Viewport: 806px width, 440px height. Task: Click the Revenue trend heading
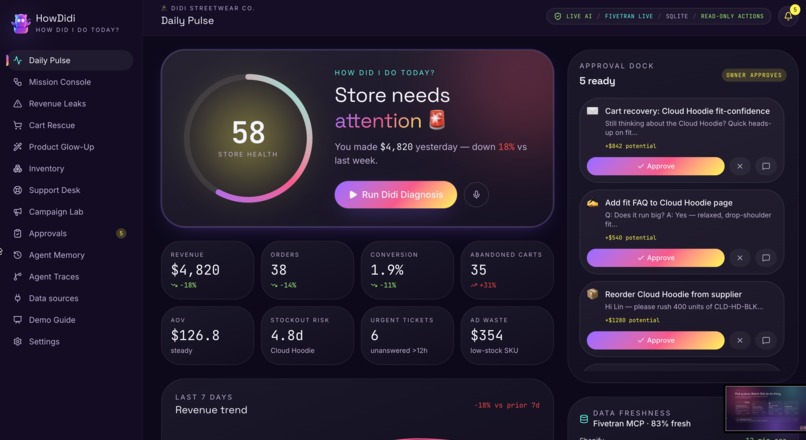tap(211, 410)
